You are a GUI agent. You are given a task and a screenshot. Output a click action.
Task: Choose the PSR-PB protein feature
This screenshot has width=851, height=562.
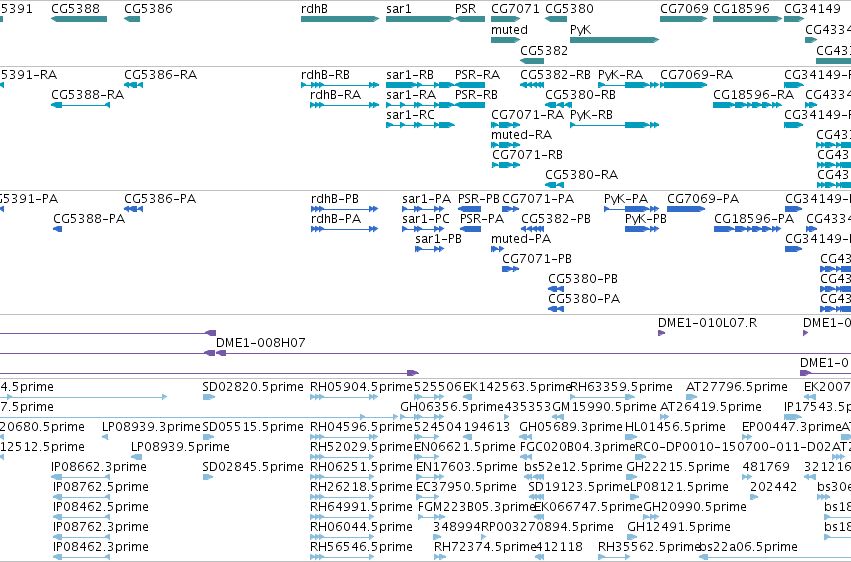469,209
